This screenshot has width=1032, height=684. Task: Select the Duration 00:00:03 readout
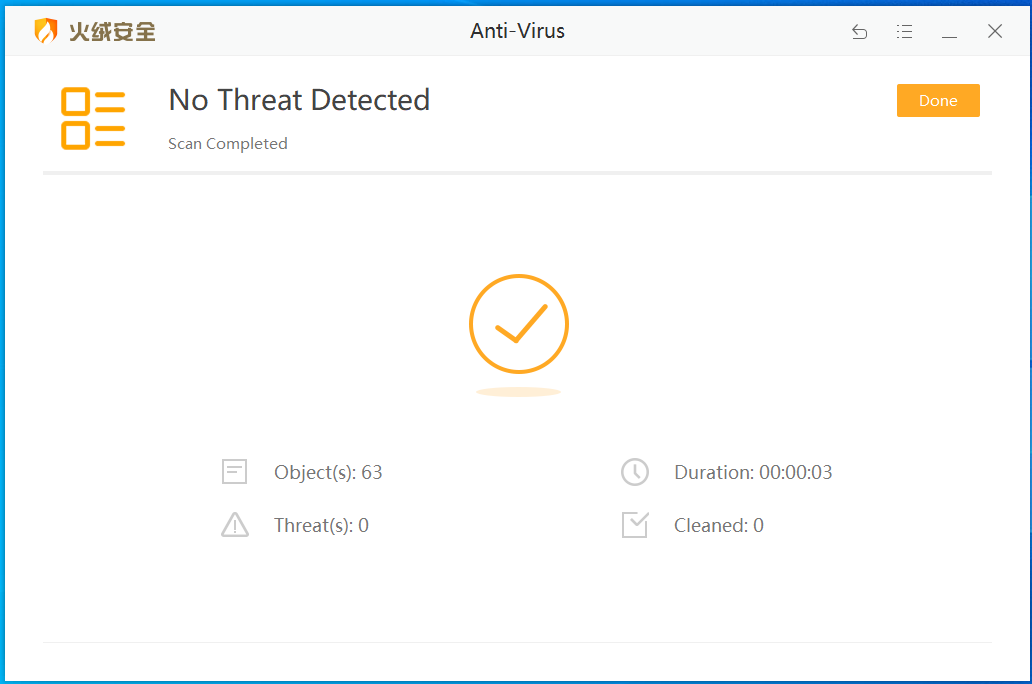coord(753,472)
